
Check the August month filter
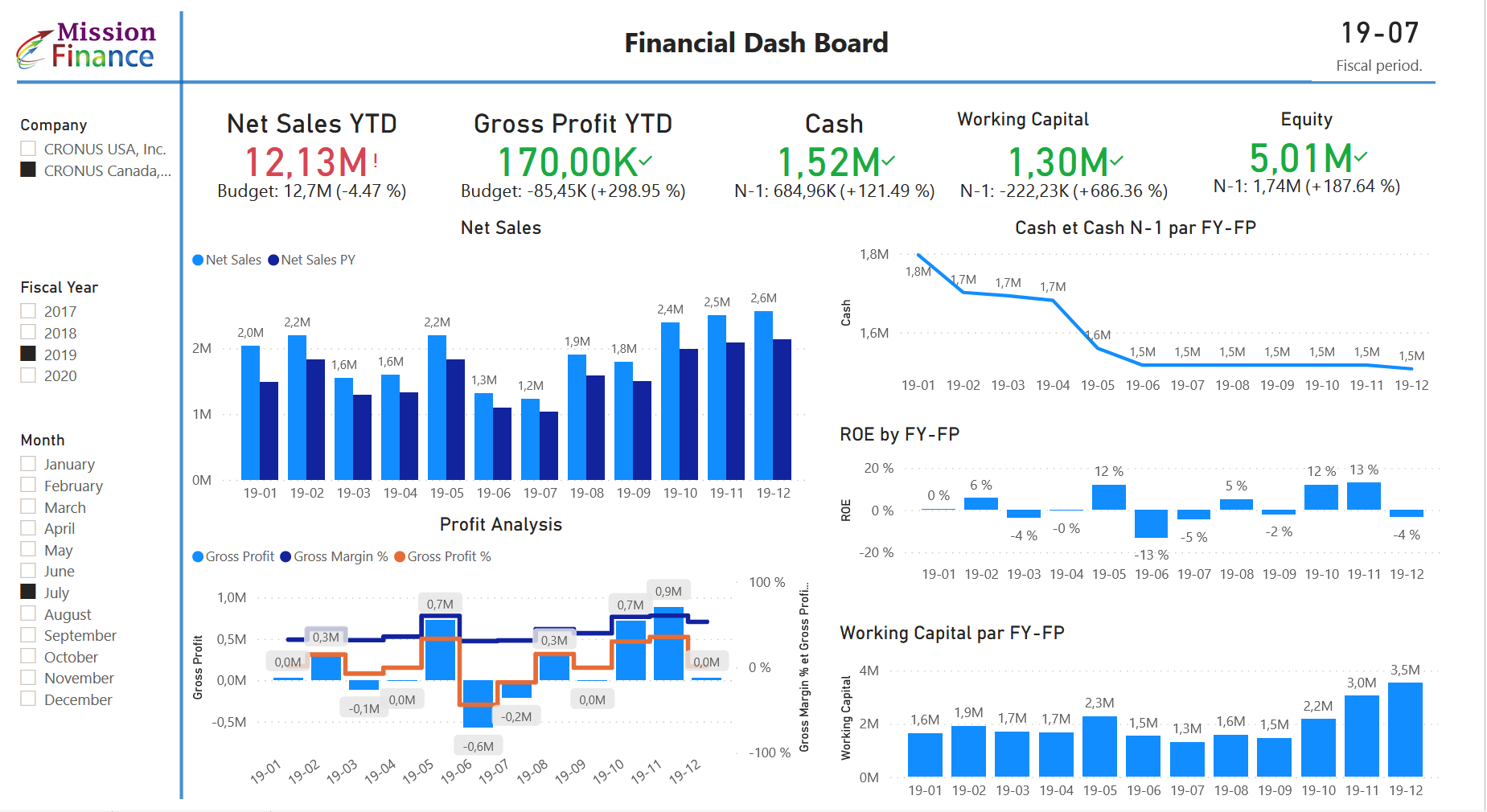click(x=28, y=614)
